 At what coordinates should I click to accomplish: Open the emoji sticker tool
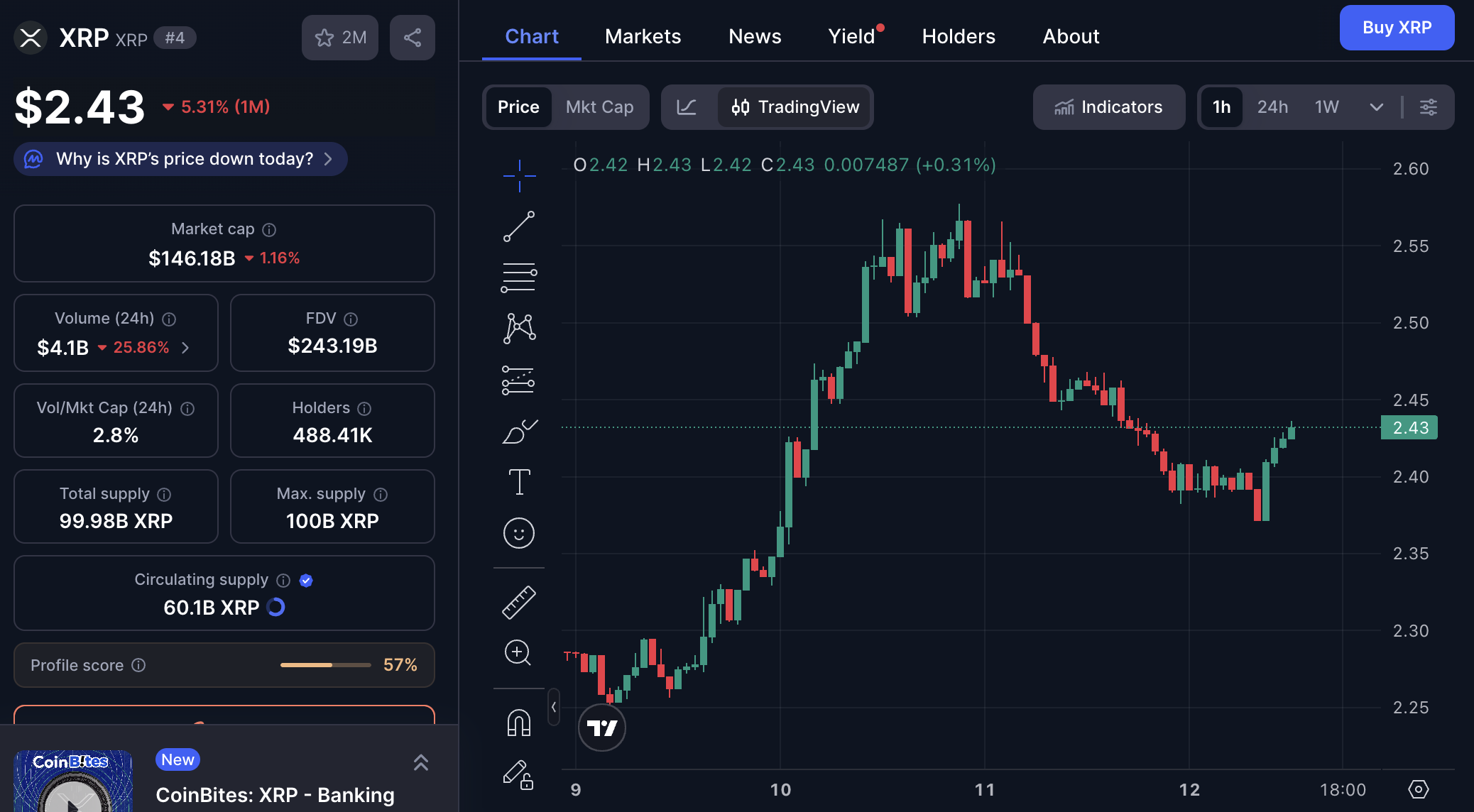click(519, 533)
